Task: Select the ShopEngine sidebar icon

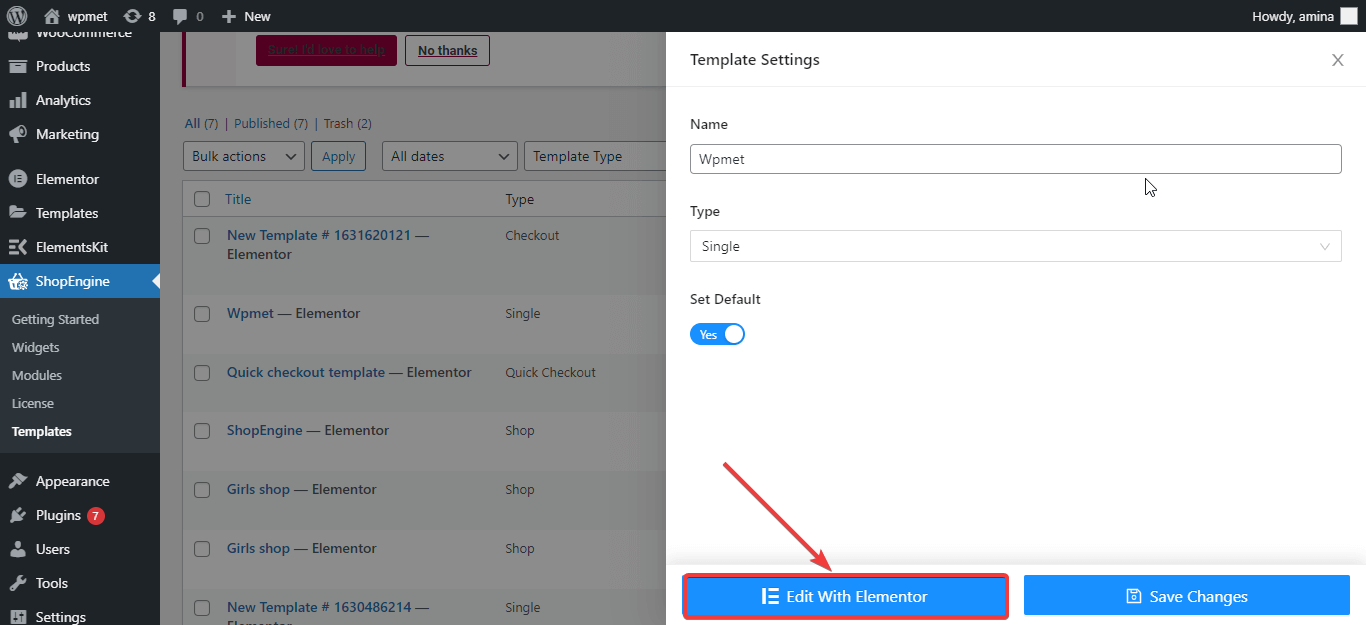Action: [x=20, y=281]
